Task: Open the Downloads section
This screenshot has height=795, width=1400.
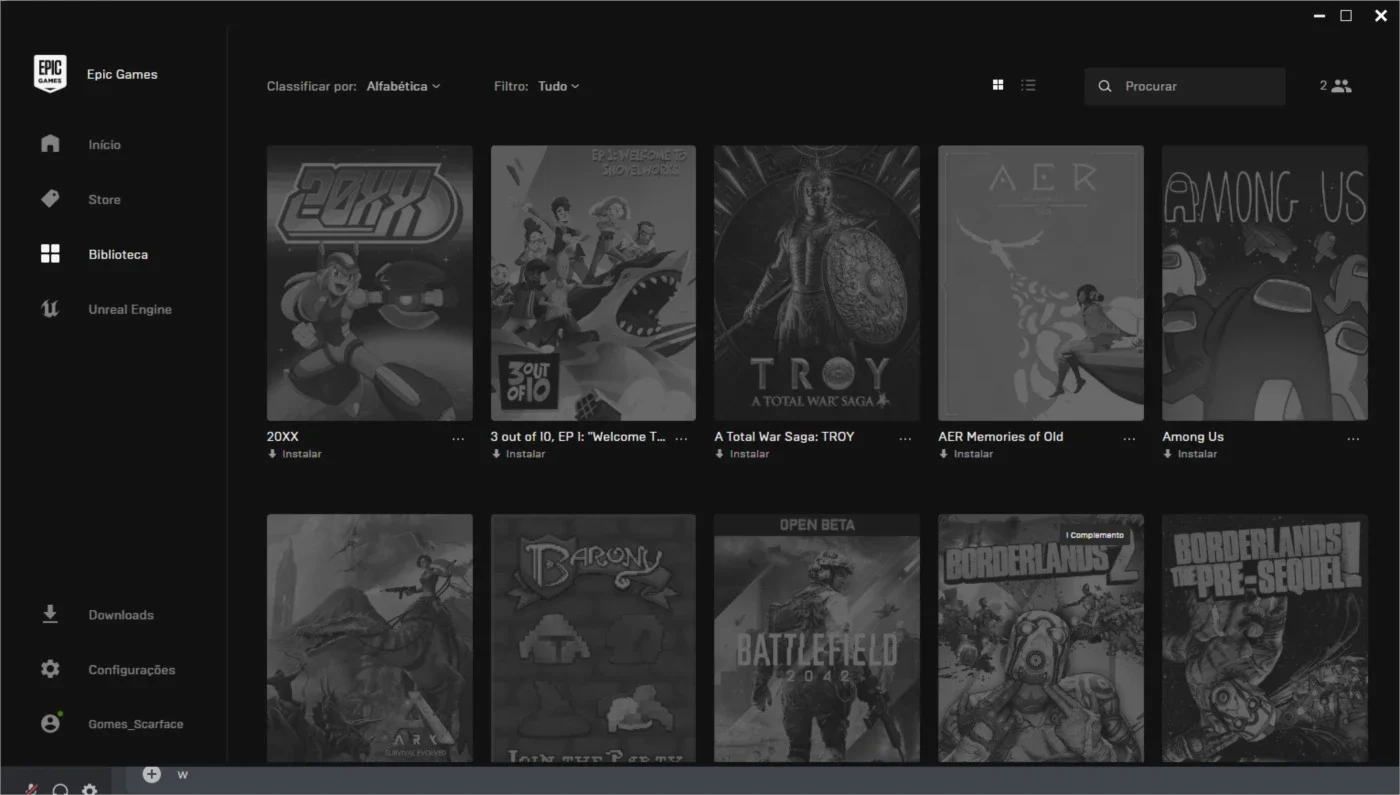Action: pos(121,615)
